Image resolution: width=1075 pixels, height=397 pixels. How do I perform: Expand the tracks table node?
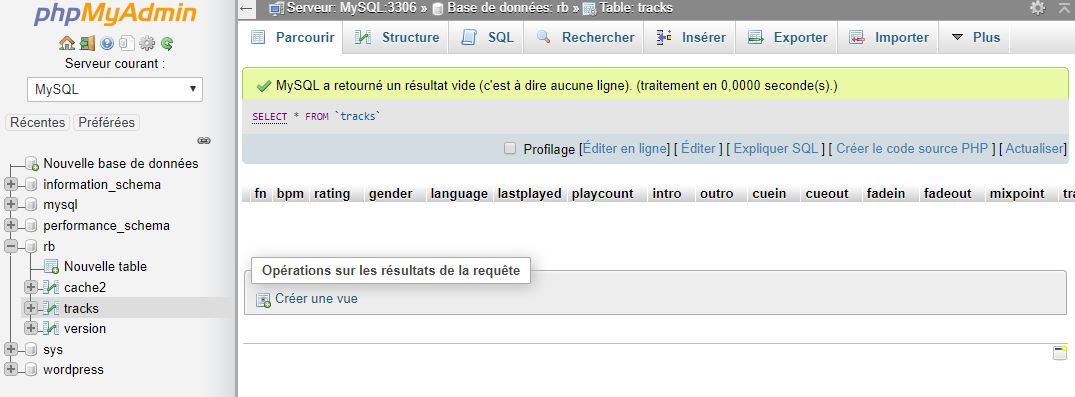click(x=30, y=308)
